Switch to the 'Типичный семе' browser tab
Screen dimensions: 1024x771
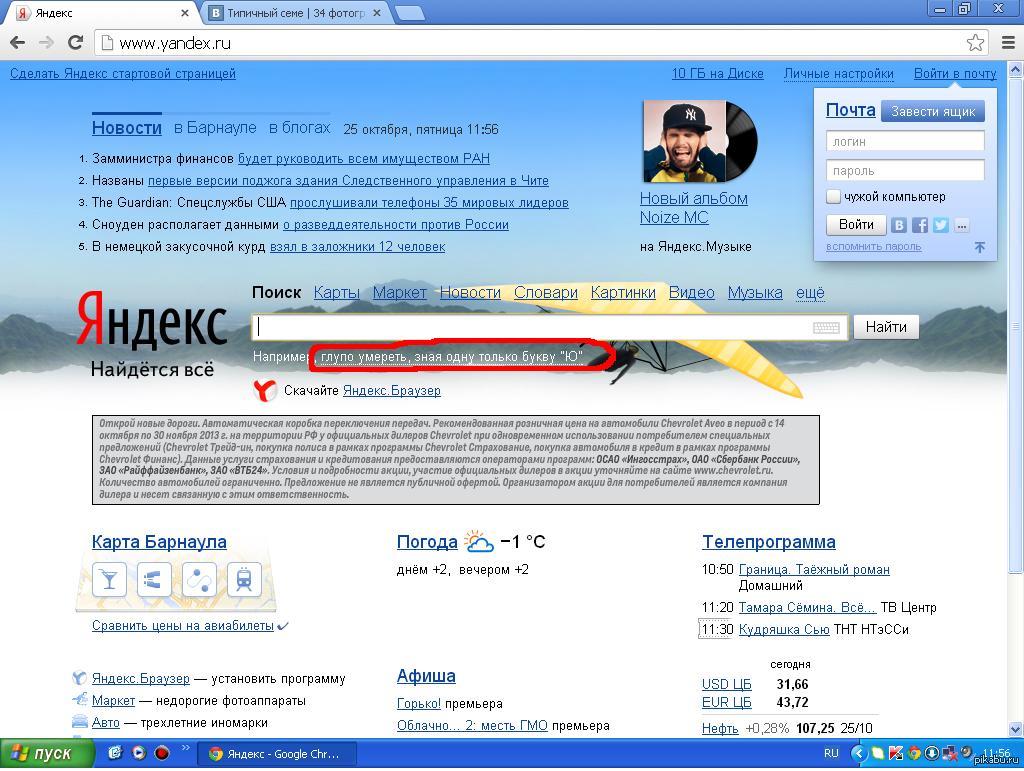pos(296,13)
